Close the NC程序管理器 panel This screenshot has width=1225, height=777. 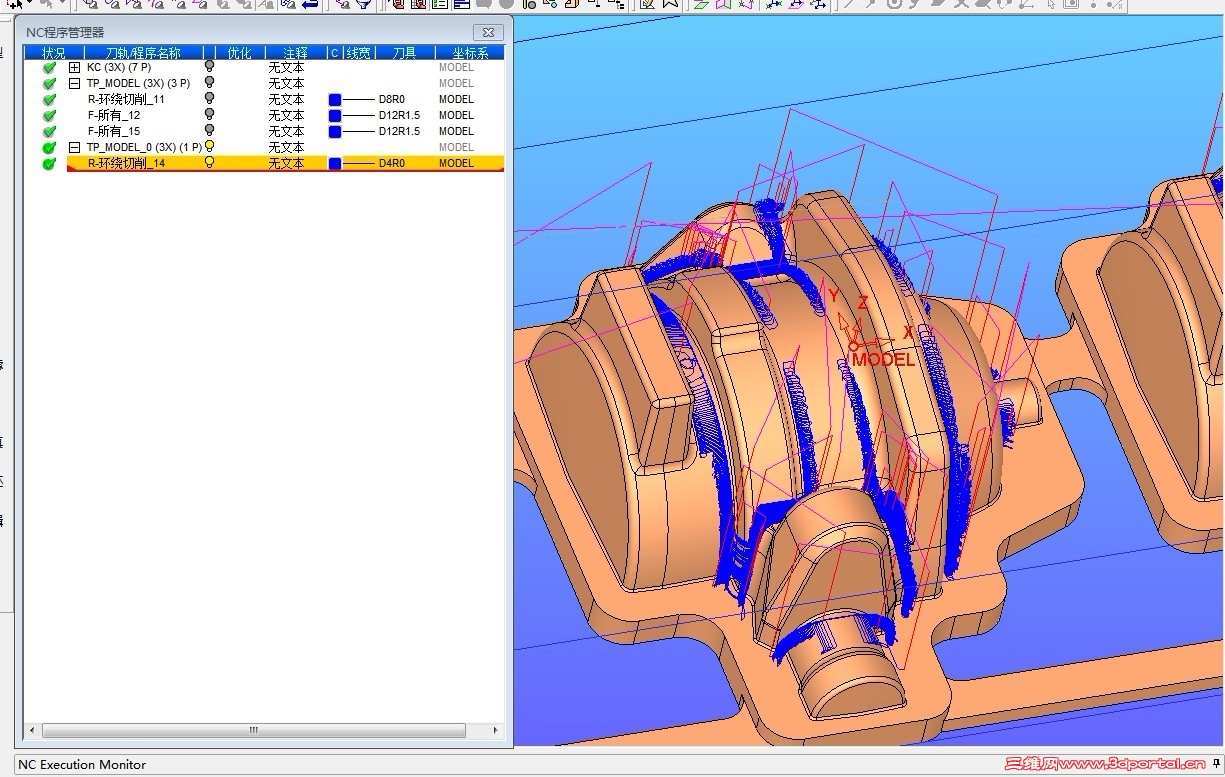pos(486,32)
